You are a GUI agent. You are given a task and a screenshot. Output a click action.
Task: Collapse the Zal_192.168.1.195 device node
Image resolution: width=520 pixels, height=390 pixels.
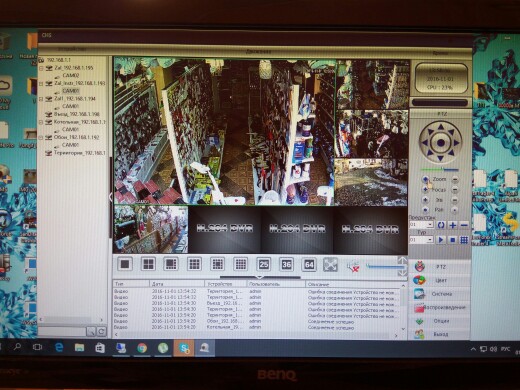pyautogui.click(x=41, y=68)
